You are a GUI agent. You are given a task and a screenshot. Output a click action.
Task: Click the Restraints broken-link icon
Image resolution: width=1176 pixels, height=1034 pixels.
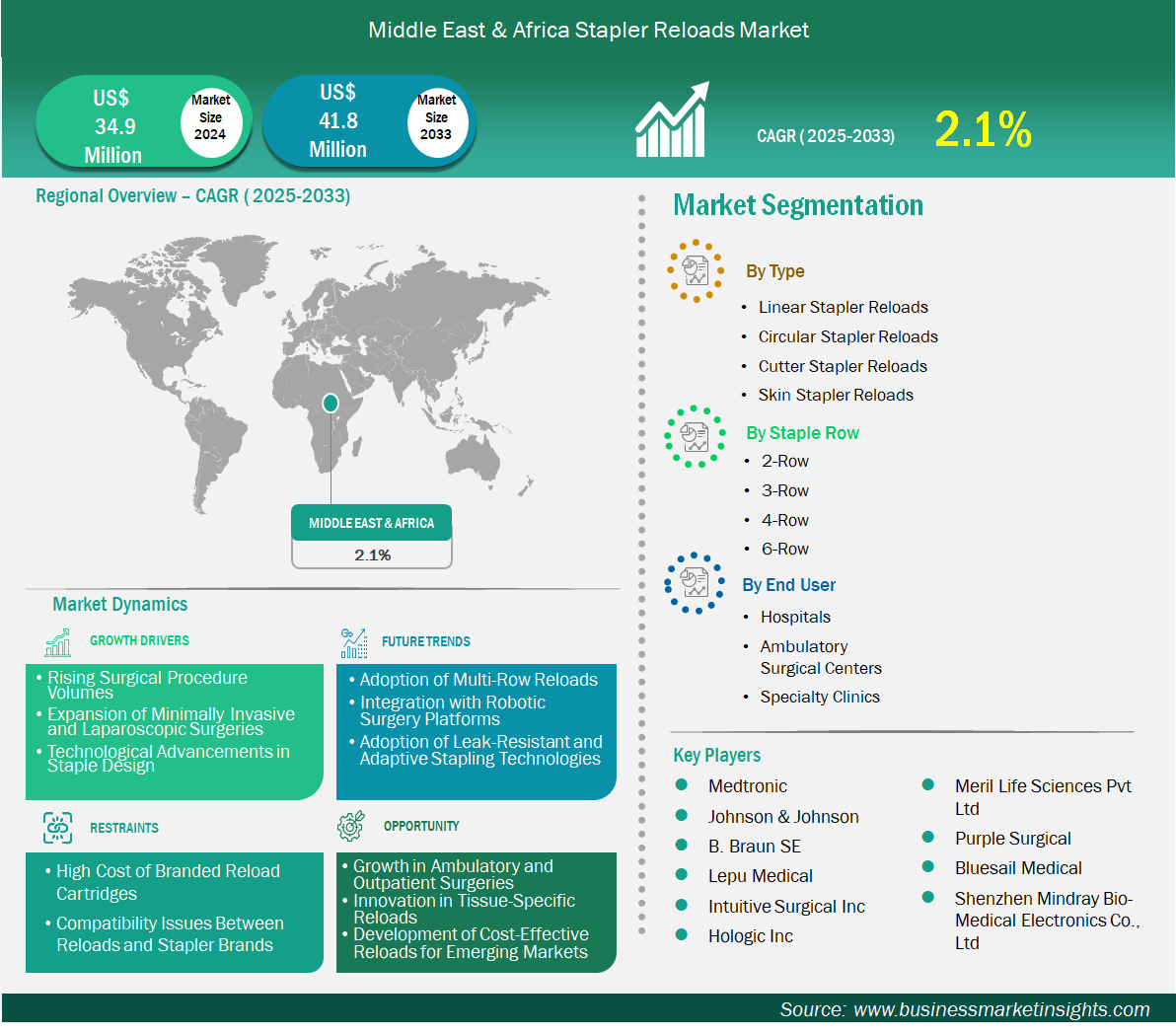tap(58, 828)
